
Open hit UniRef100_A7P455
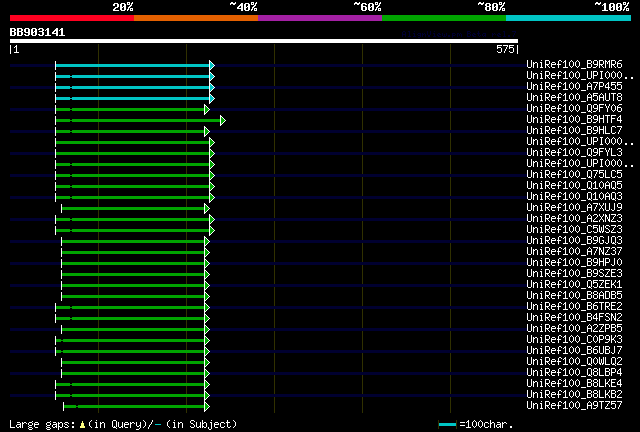click(574, 87)
